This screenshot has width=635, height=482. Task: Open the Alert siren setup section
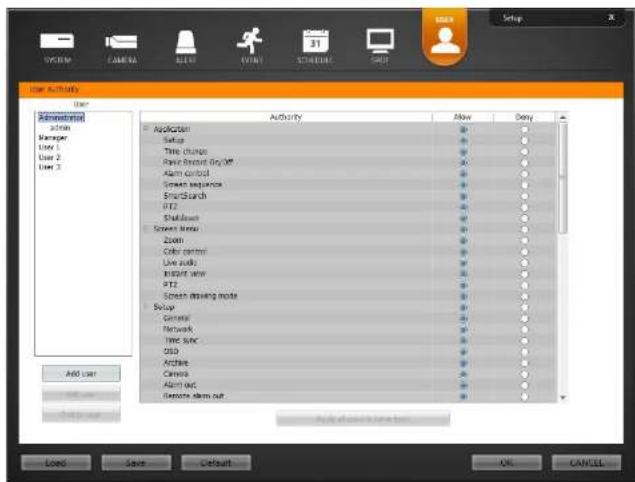coord(186,47)
